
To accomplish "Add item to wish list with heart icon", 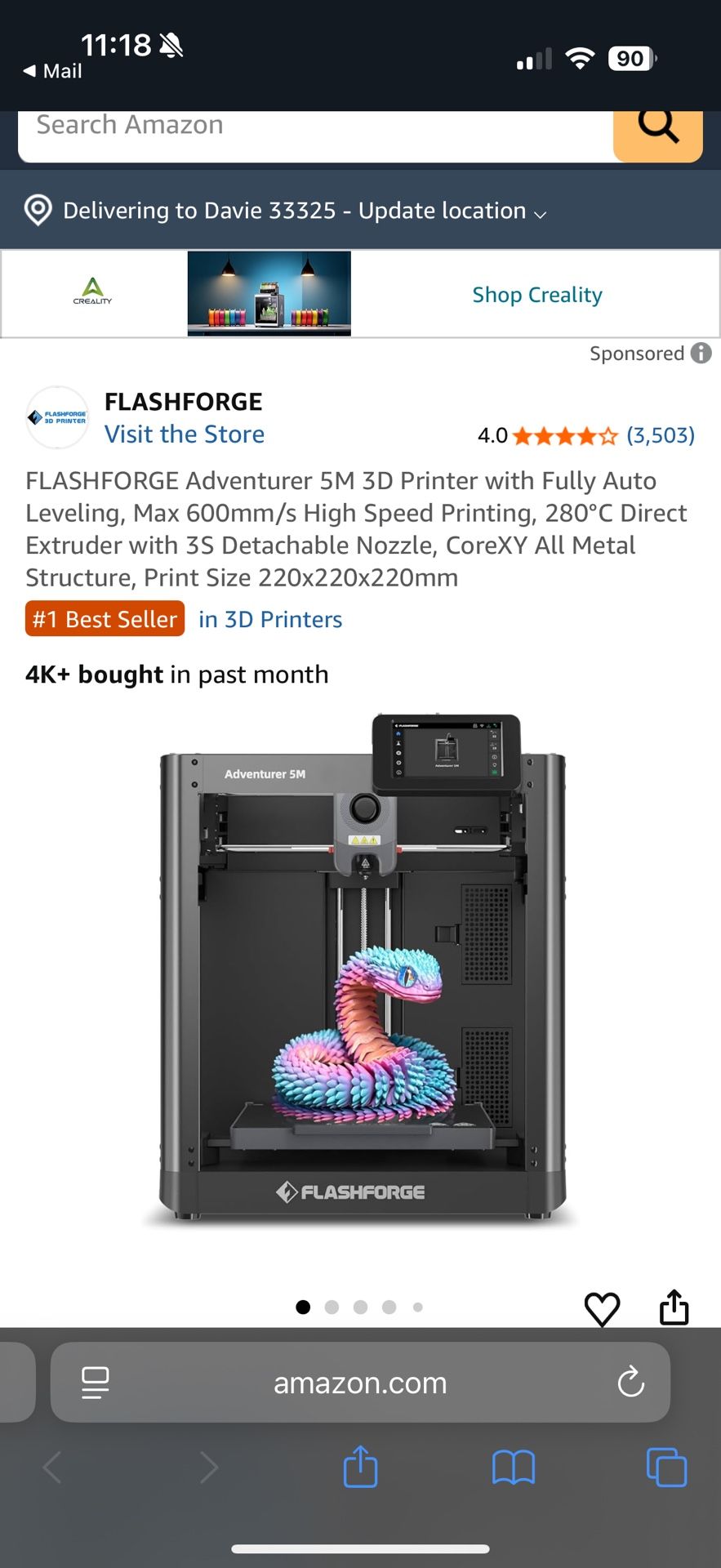I will [603, 1309].
